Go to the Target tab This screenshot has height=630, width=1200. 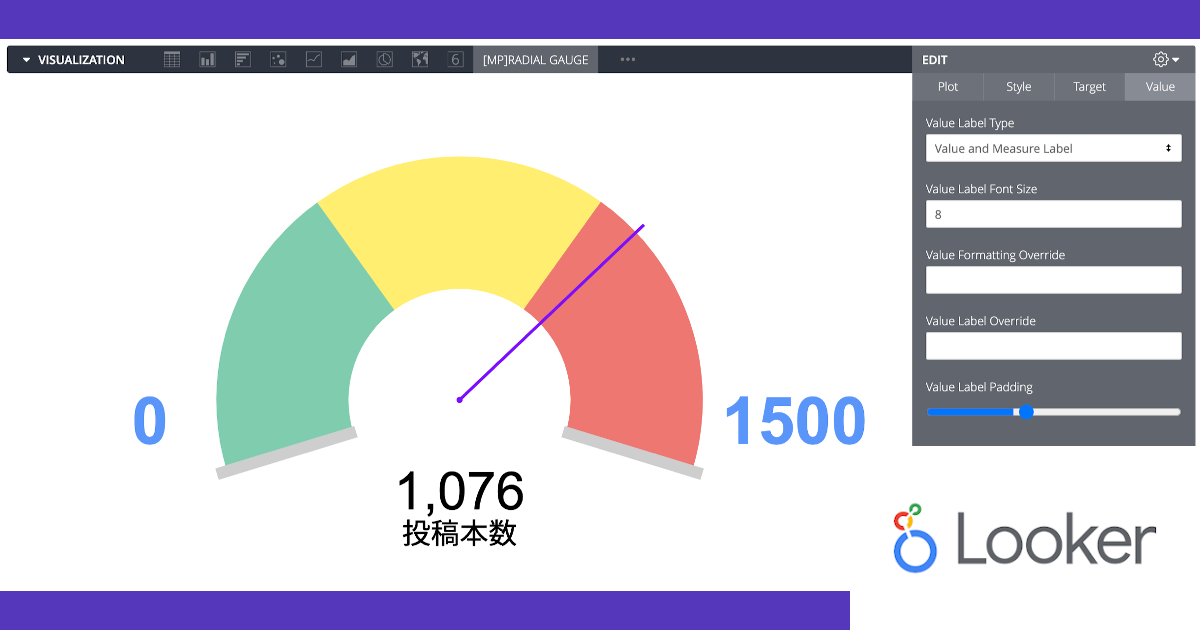[1089, 87]
